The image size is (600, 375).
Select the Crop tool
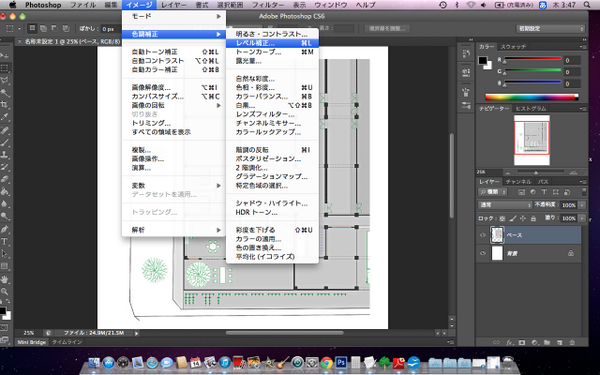coord(5,105)
